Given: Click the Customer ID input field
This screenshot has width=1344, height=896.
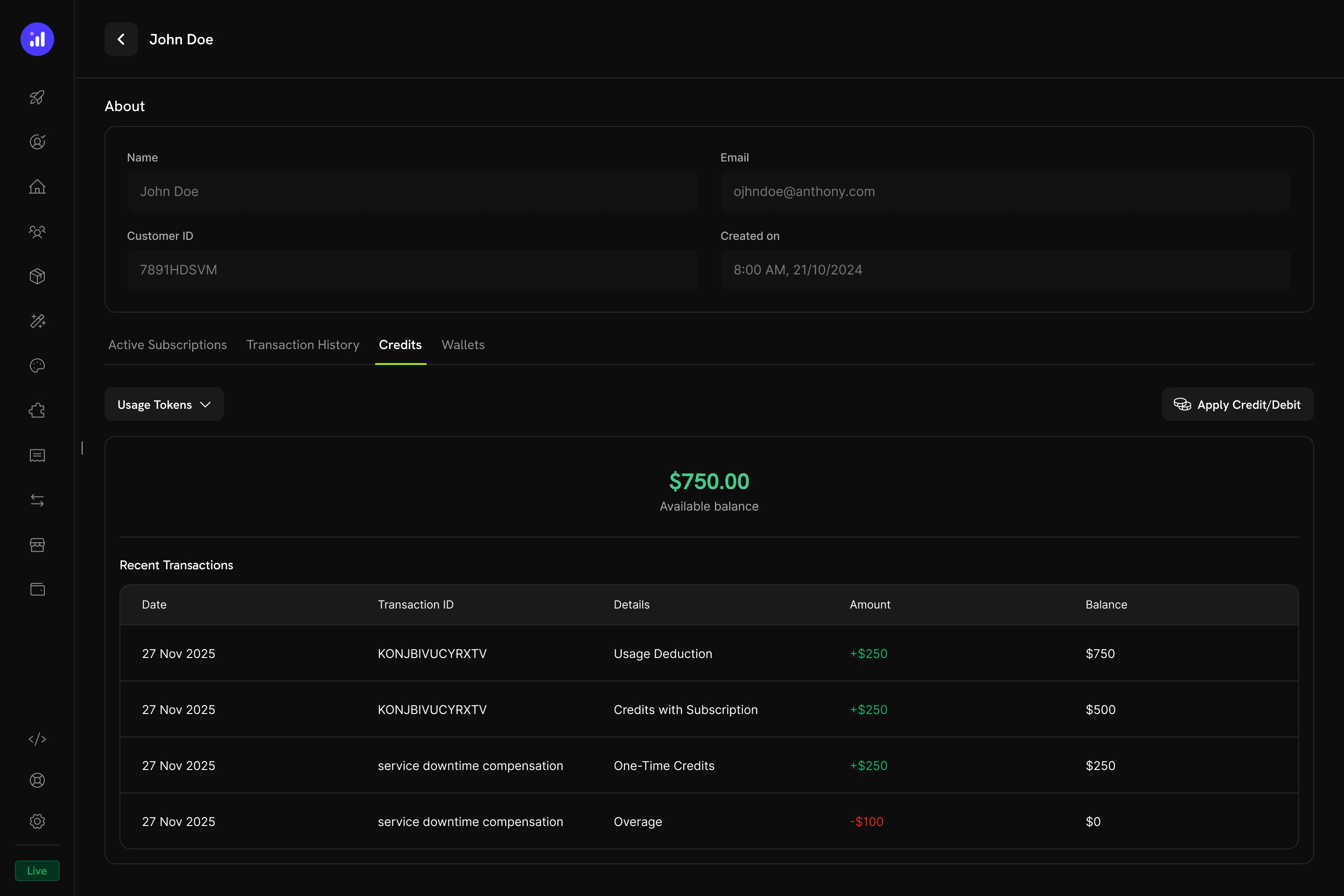Looking at the screenshot, I should 412,270.
